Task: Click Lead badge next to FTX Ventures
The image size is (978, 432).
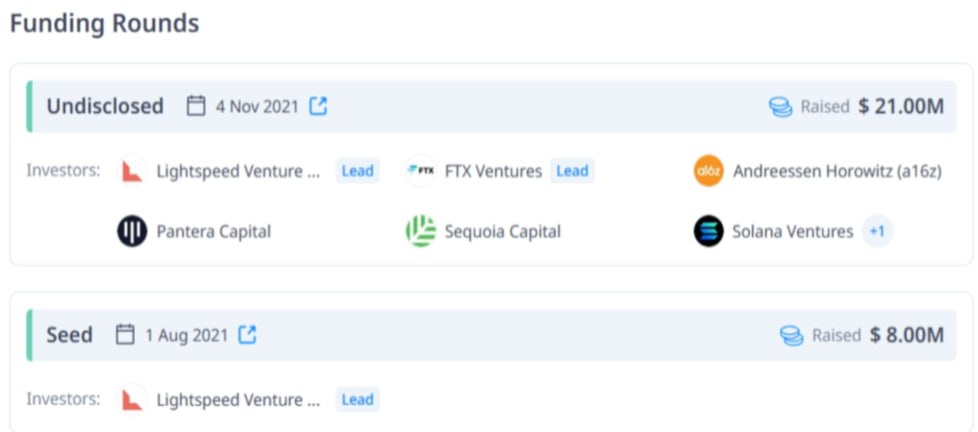Action: 572,171
